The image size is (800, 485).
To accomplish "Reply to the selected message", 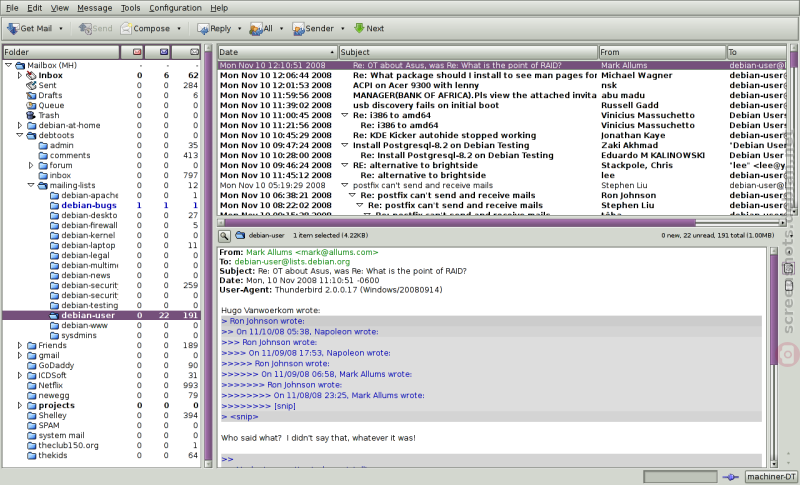I will coord(214,29).
